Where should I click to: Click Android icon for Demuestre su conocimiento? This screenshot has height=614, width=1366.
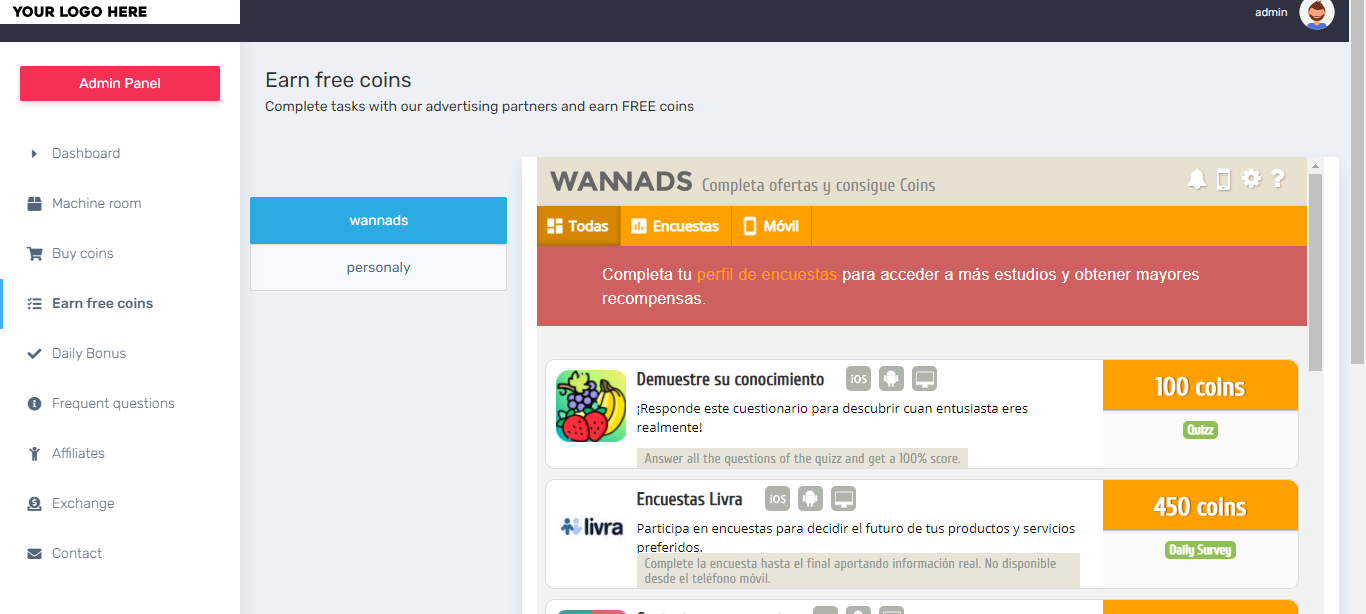coord(891,379)
